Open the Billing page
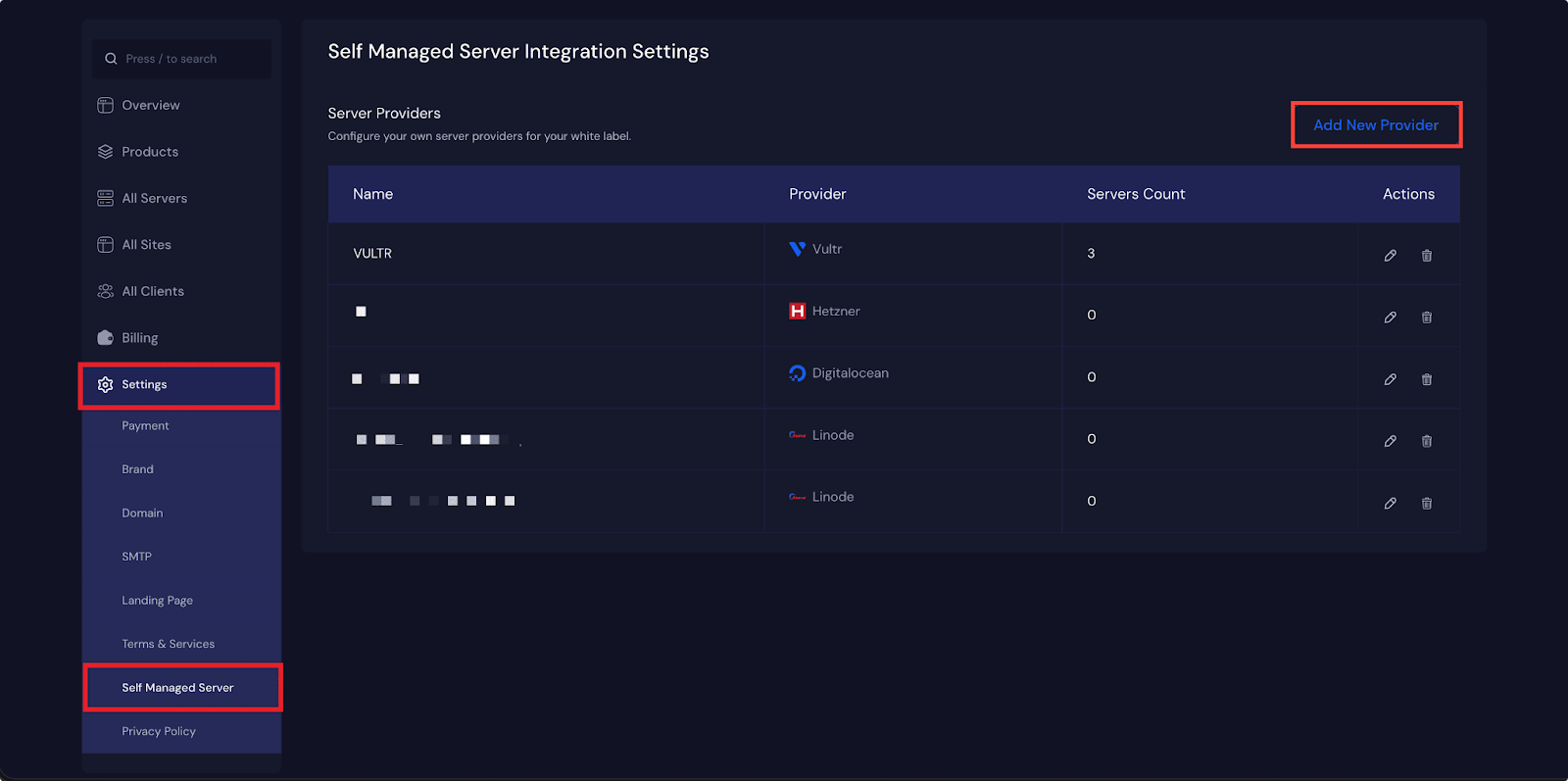Screen dimensions: 1568x781 (x=139, y=338)
